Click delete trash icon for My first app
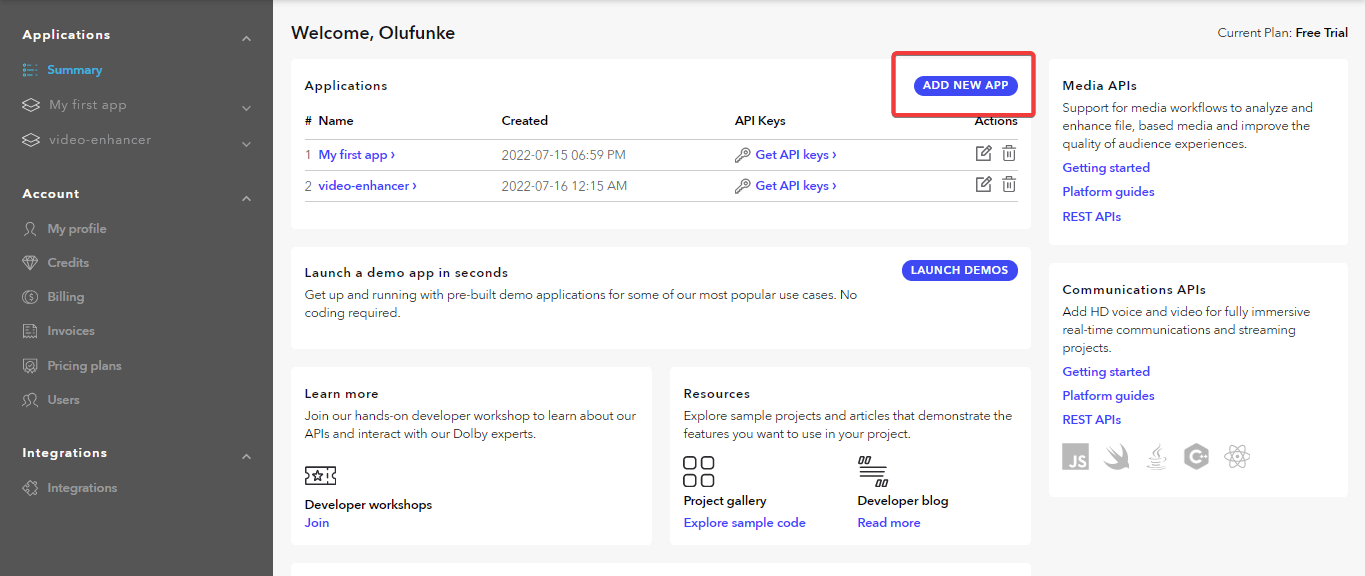Viewport: 1365px width, 576px height. 1009,154
